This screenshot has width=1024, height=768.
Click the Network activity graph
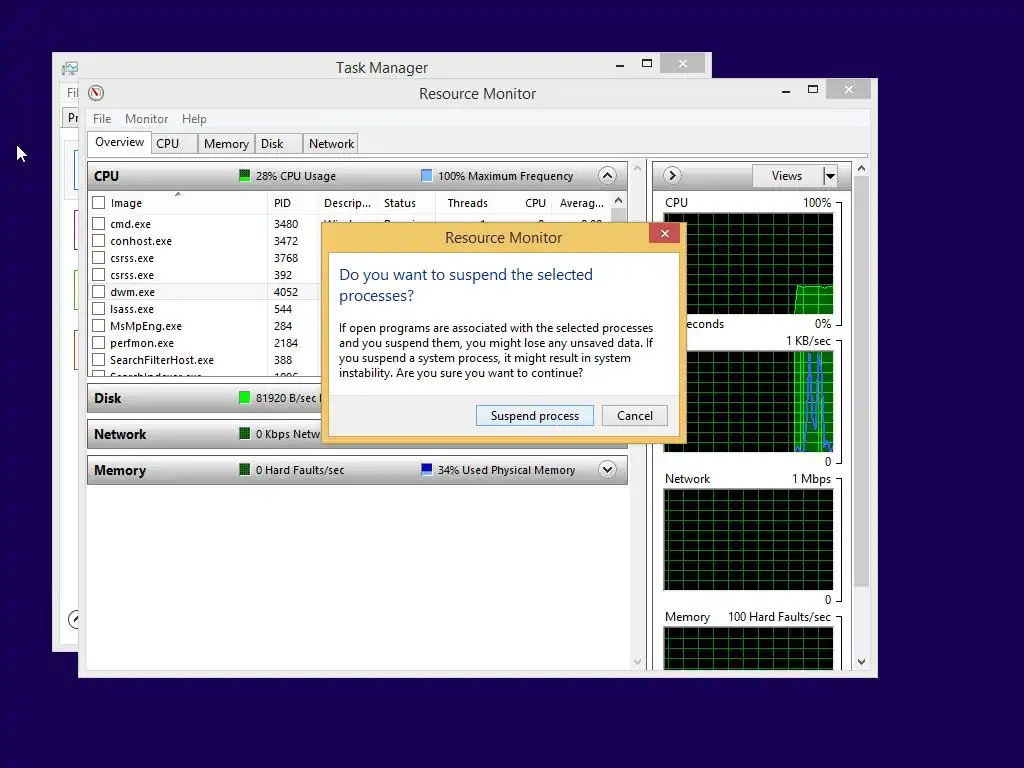click(748, 539)
